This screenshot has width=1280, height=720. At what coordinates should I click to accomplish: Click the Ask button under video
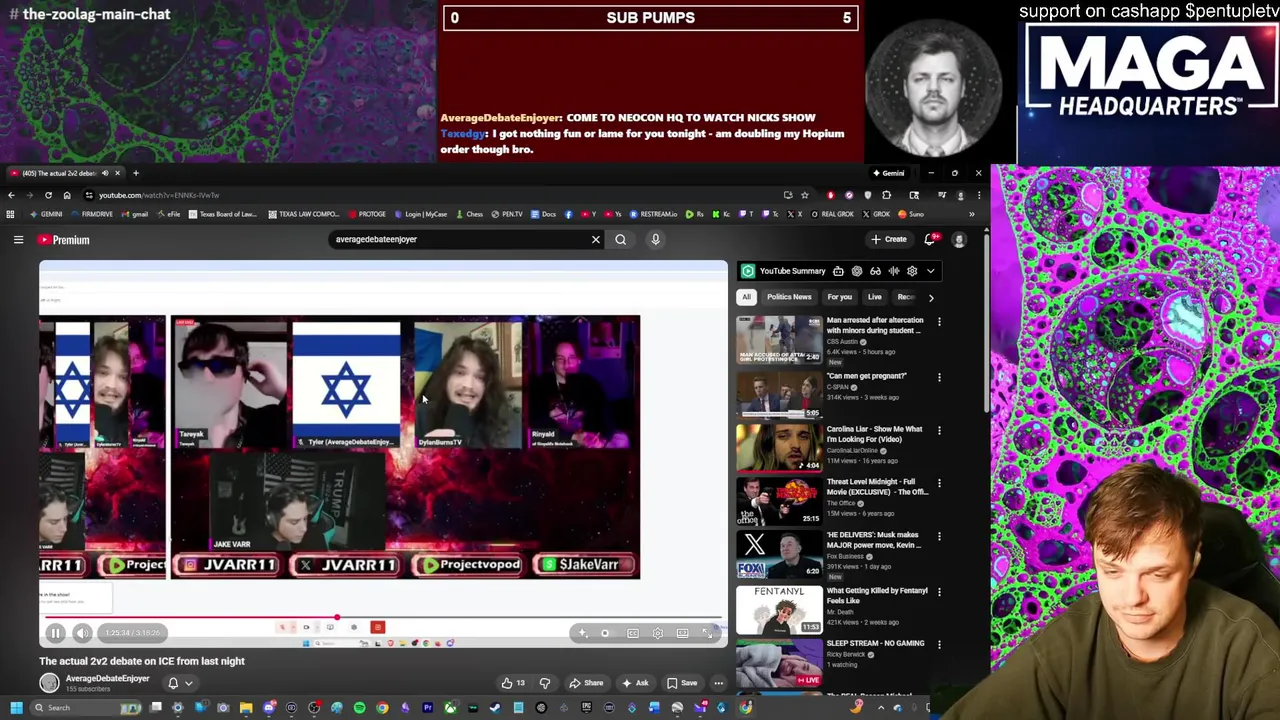635,683
